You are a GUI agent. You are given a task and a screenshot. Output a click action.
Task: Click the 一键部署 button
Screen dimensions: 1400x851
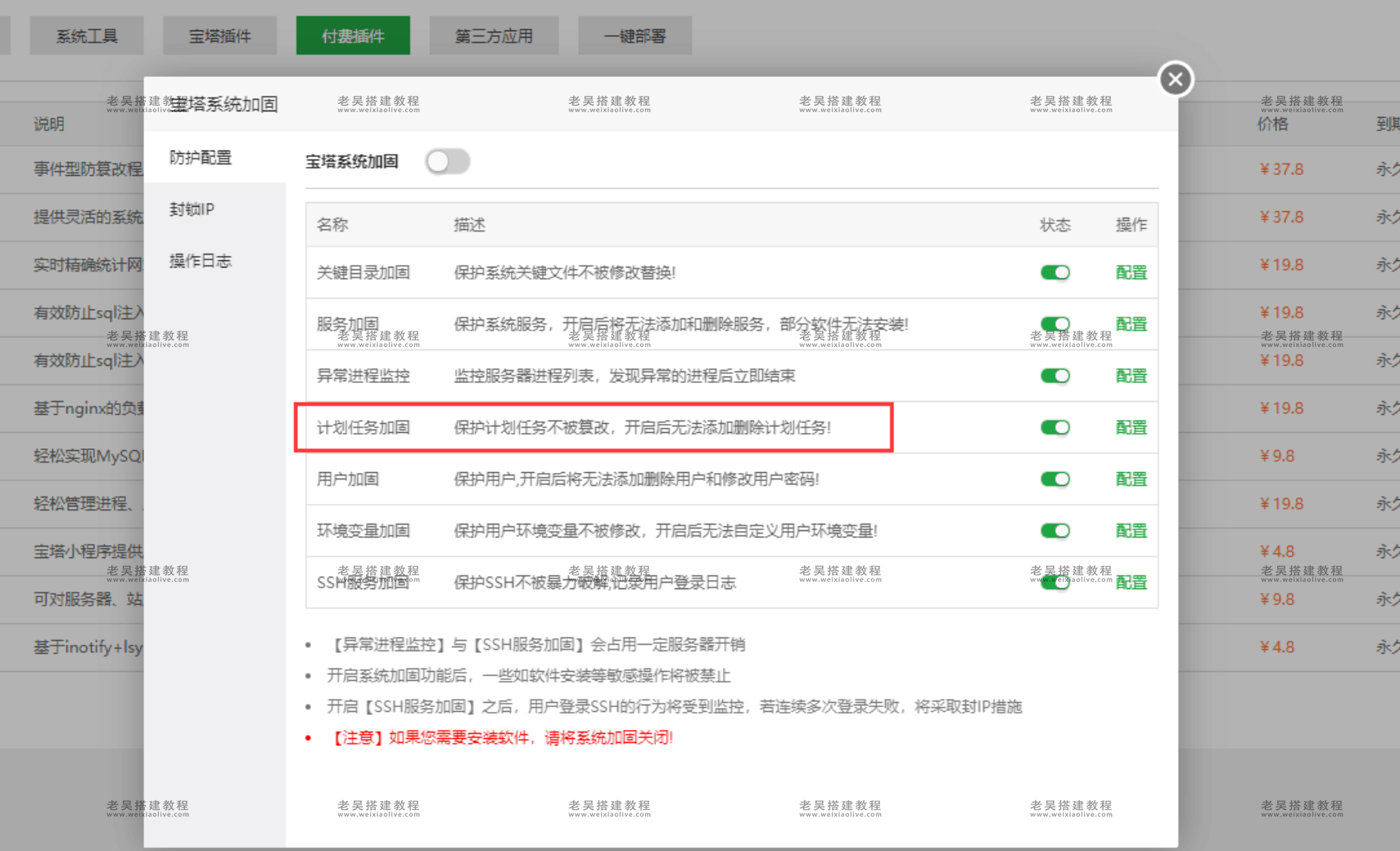click(635, 35)
